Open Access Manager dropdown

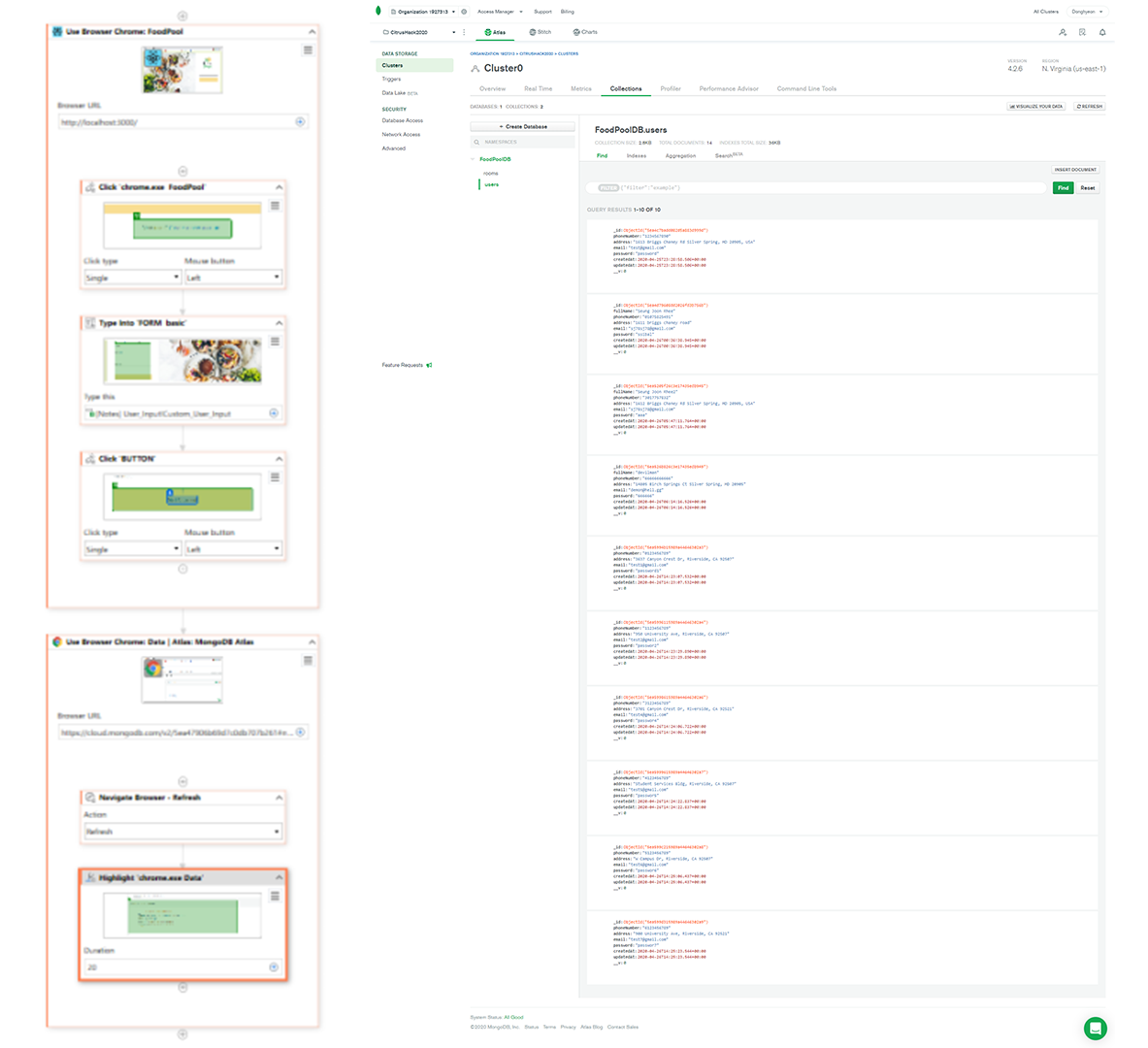pos(500,12)
